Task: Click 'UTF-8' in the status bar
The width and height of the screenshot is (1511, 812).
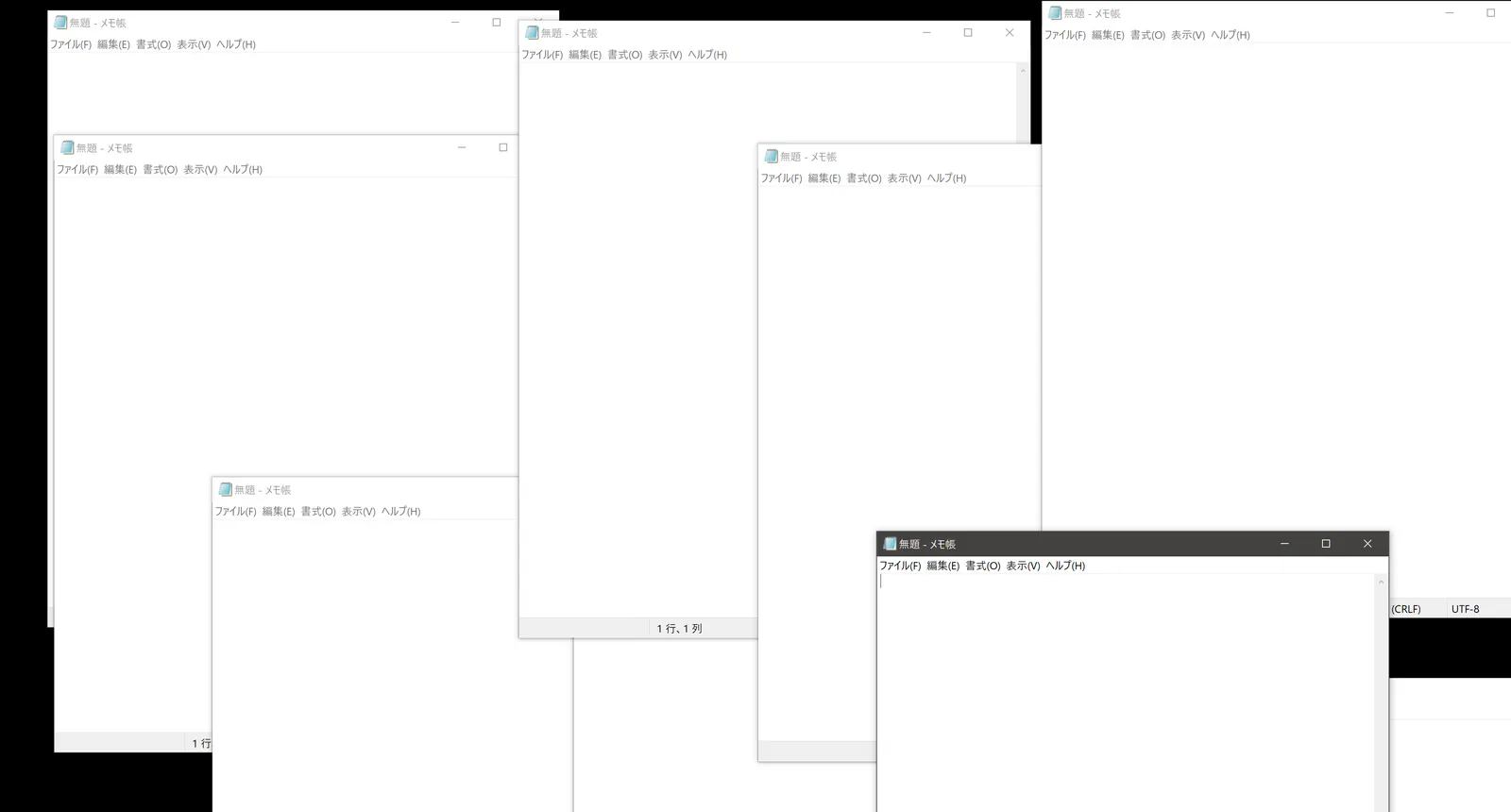Action: [x=1466, y=609]
